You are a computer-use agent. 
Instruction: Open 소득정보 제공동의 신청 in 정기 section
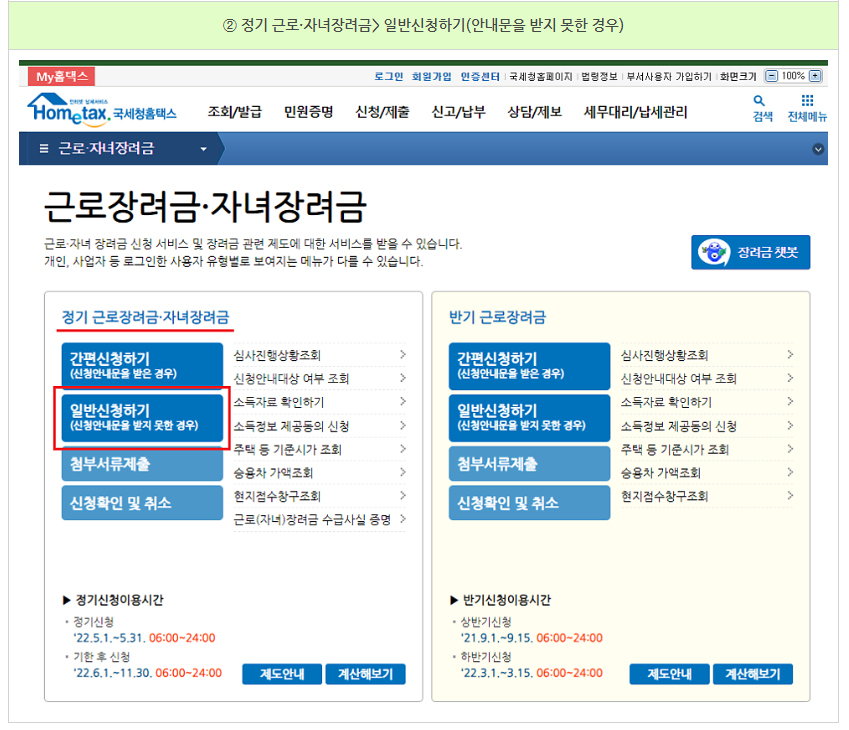point(319,426)
